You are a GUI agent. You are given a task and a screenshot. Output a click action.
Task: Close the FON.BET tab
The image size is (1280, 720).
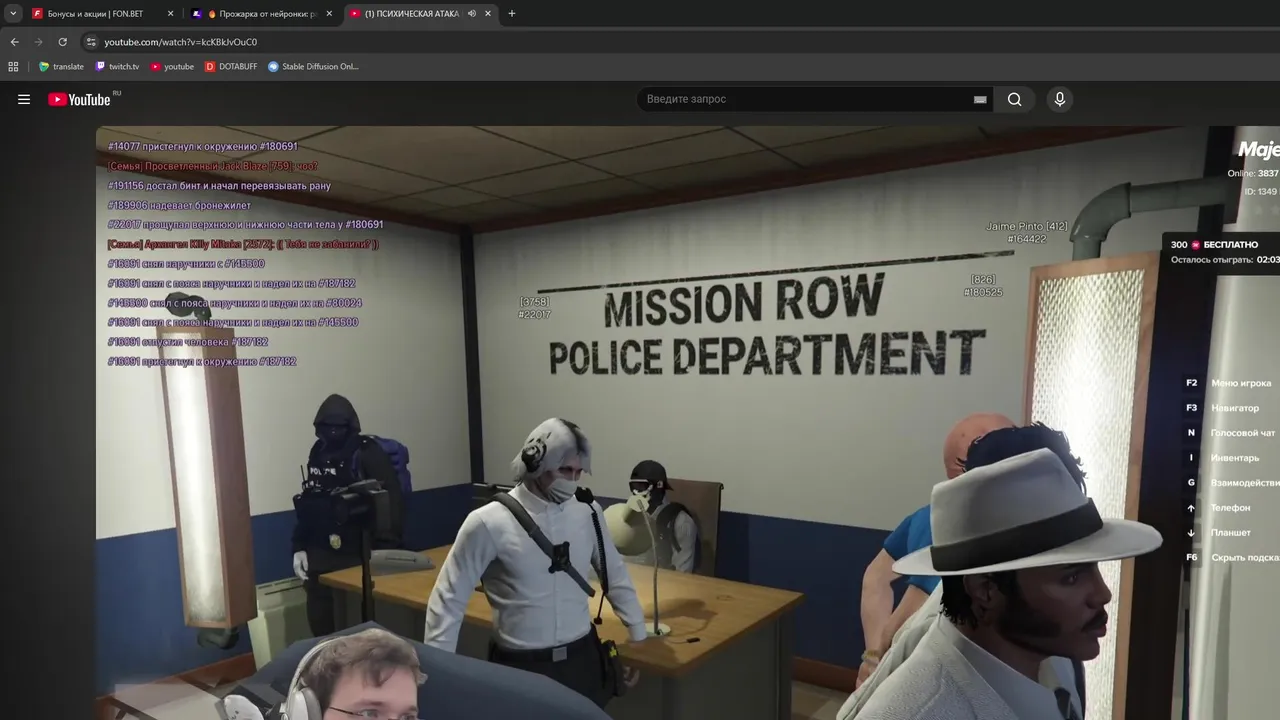170,14
